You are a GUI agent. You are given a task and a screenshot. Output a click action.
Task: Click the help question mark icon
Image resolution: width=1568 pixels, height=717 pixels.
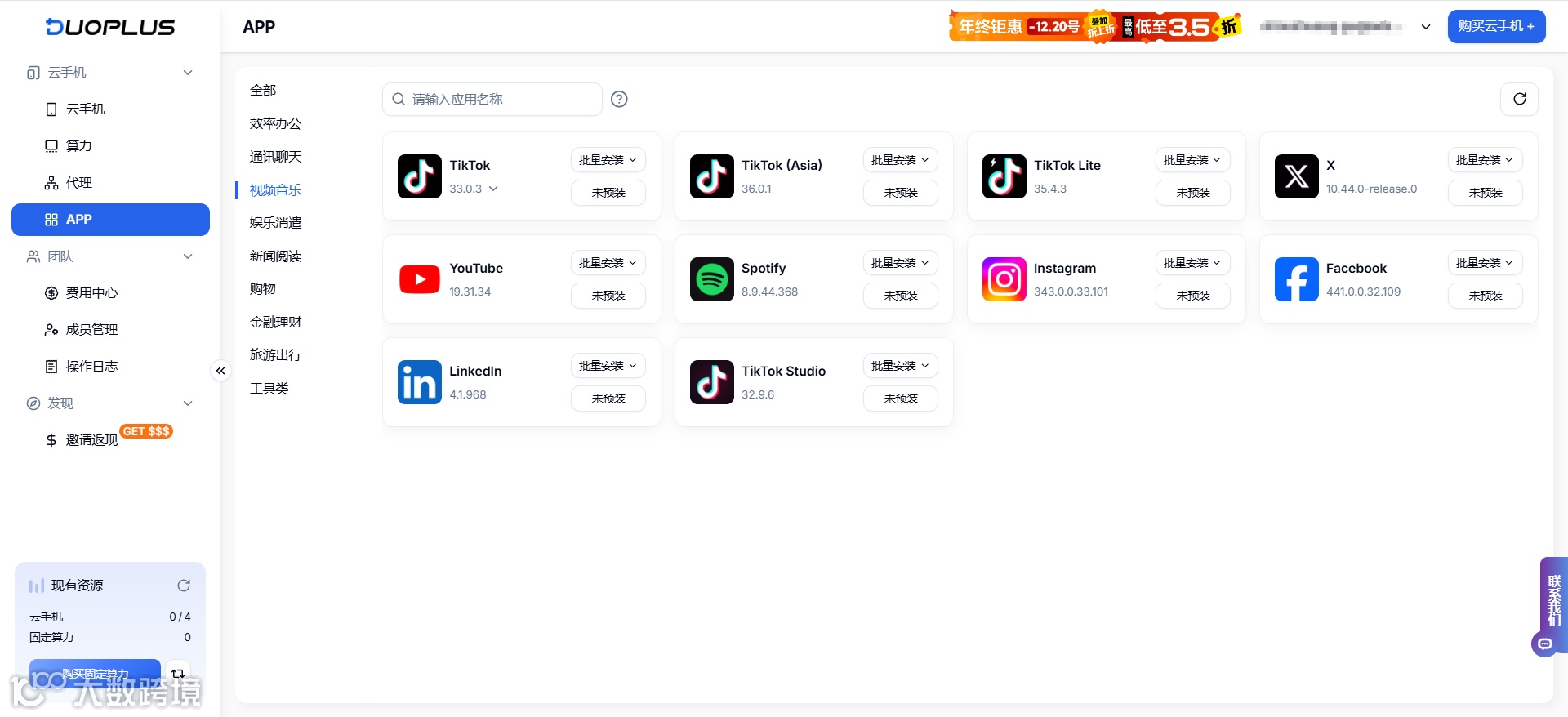(x=620, y=99)
